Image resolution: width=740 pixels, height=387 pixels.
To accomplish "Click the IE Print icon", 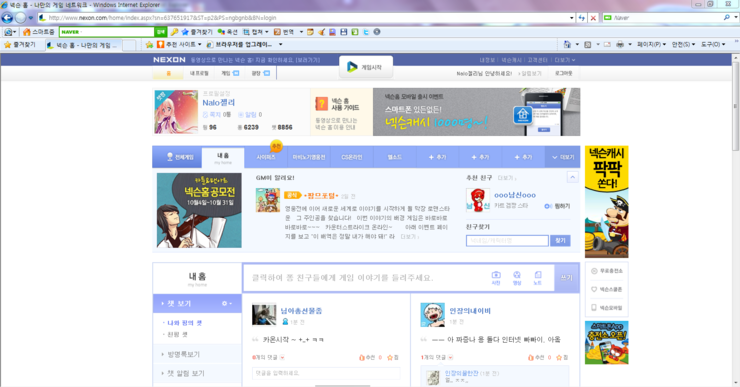I will 620,44.
